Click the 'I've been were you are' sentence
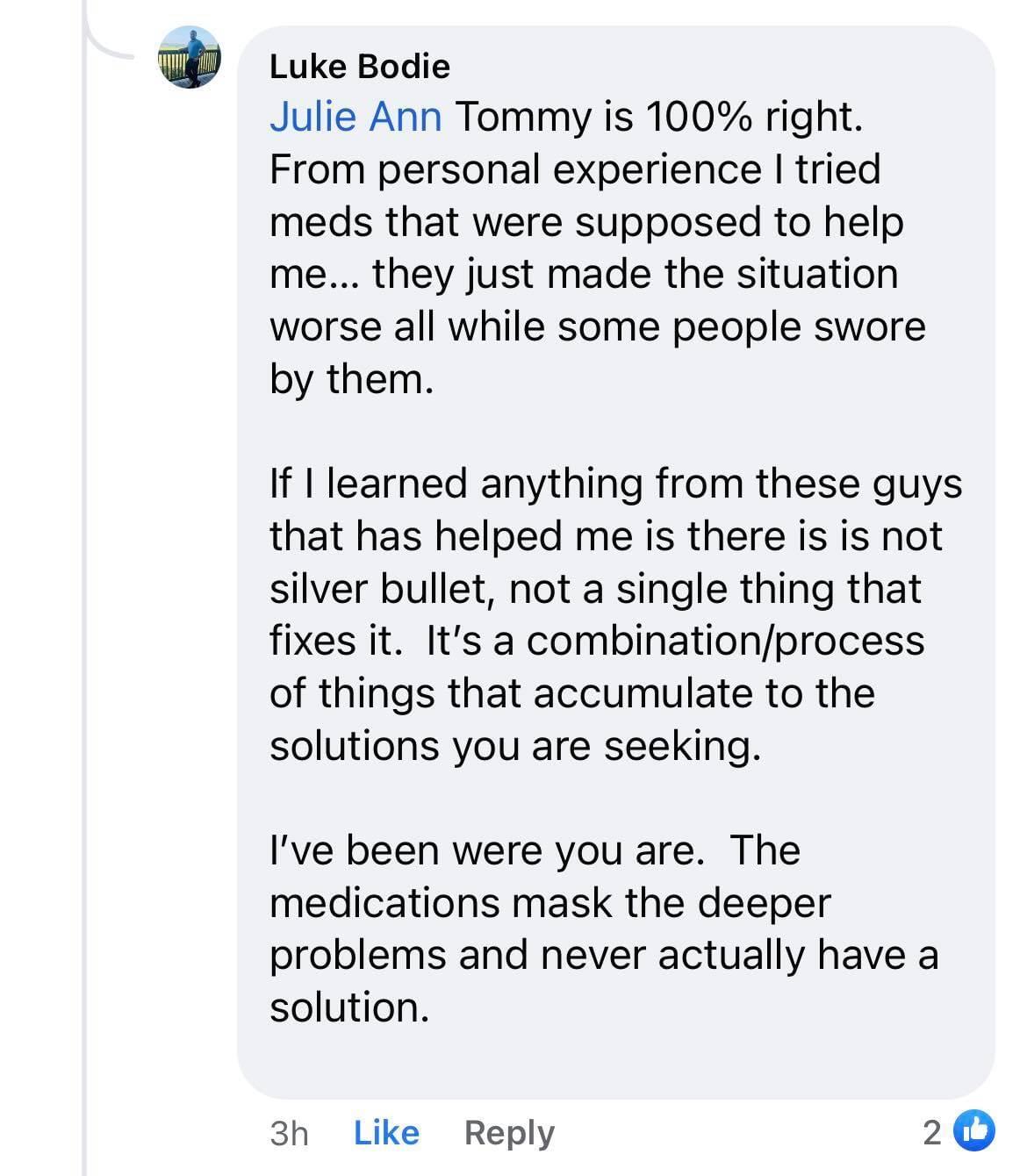 pyautogui.click(x=485, y=850)
